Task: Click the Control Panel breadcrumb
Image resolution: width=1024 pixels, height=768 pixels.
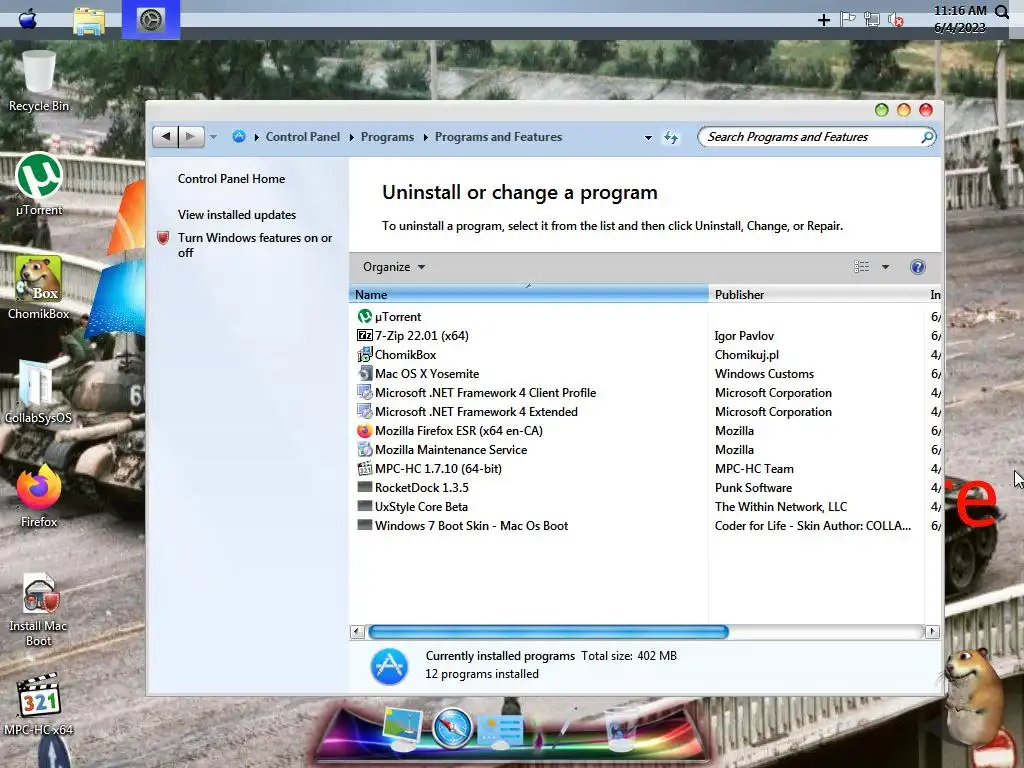Action: [302, 136]
